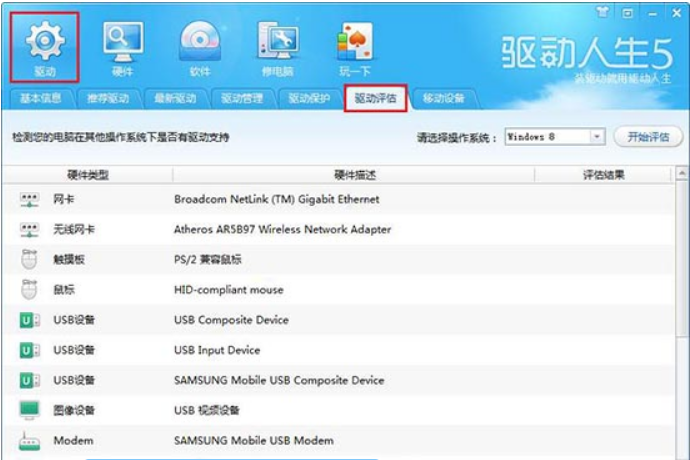690x460 pixels.
Task: Click the SAMSUNG Mobile USB Composite Device icon
Action: pyautogui.click(x=29, y=380)
